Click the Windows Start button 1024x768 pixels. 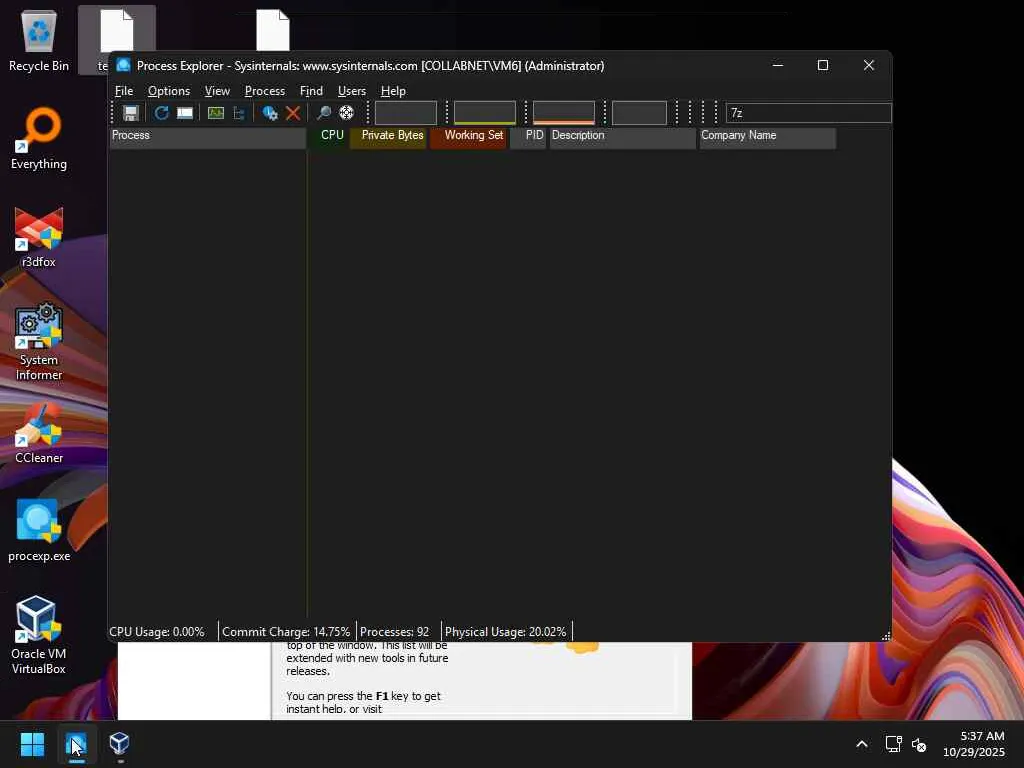[x=32, y=744]
